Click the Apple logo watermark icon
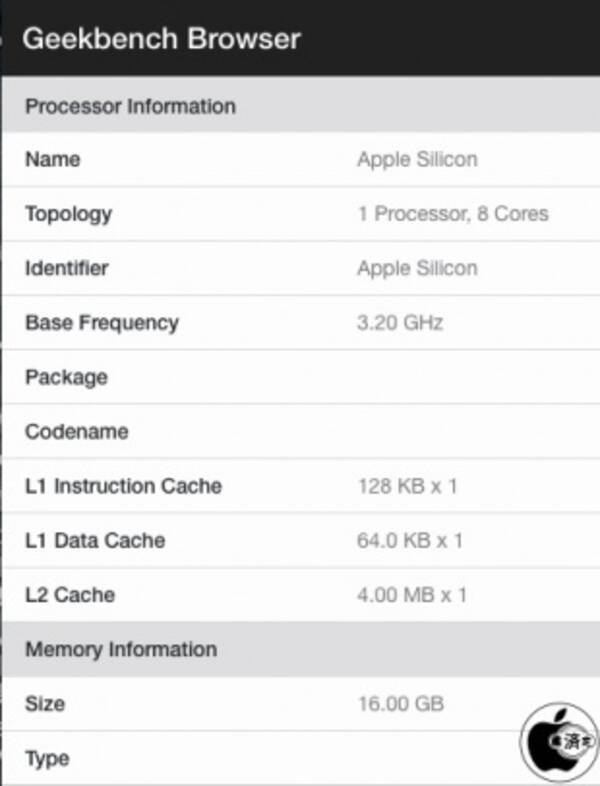This screenshot has width=600, height=786. tap(557, 740)
